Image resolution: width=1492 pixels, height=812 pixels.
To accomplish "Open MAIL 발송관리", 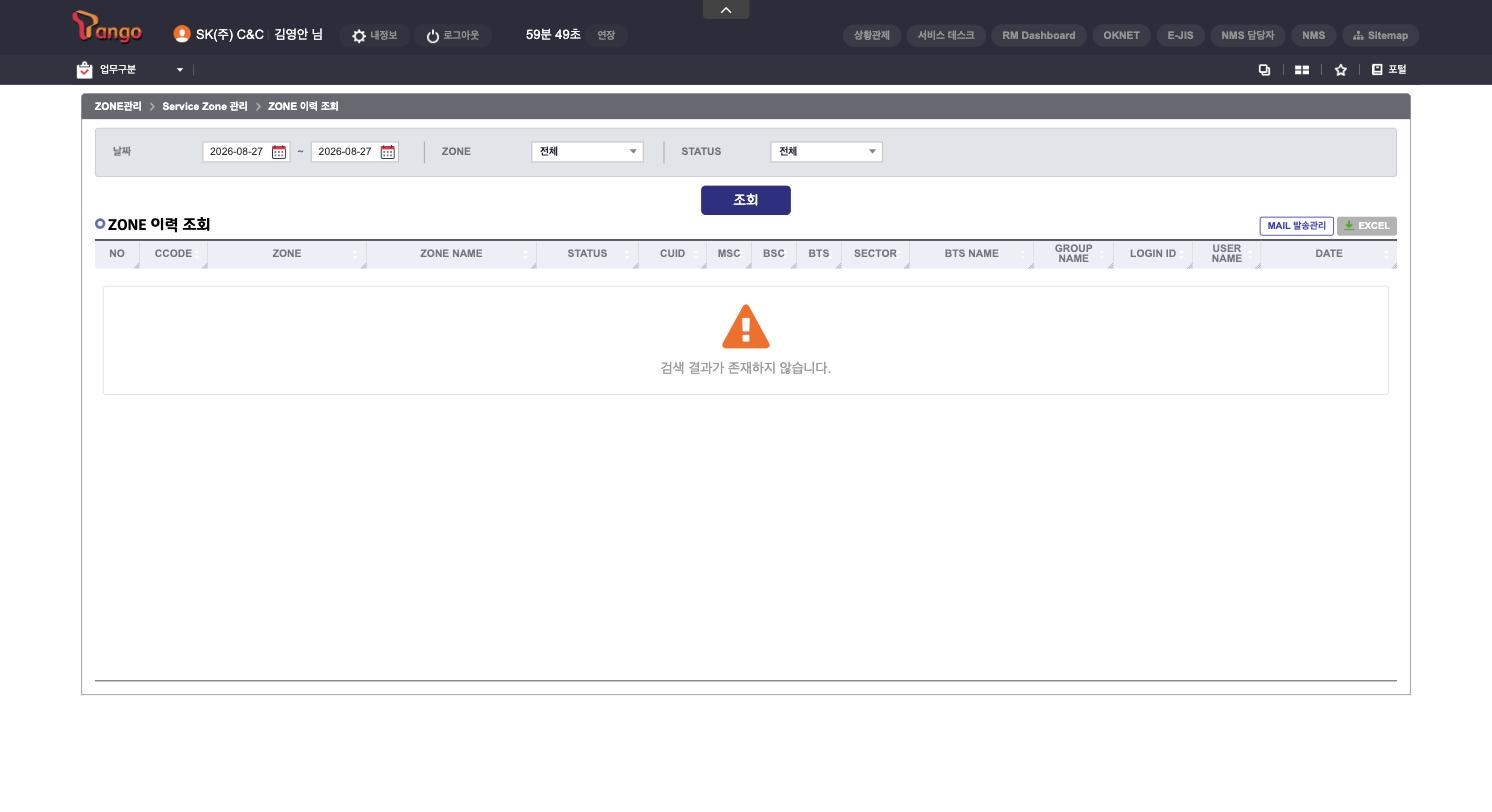I will click(x=1296, y=226).
